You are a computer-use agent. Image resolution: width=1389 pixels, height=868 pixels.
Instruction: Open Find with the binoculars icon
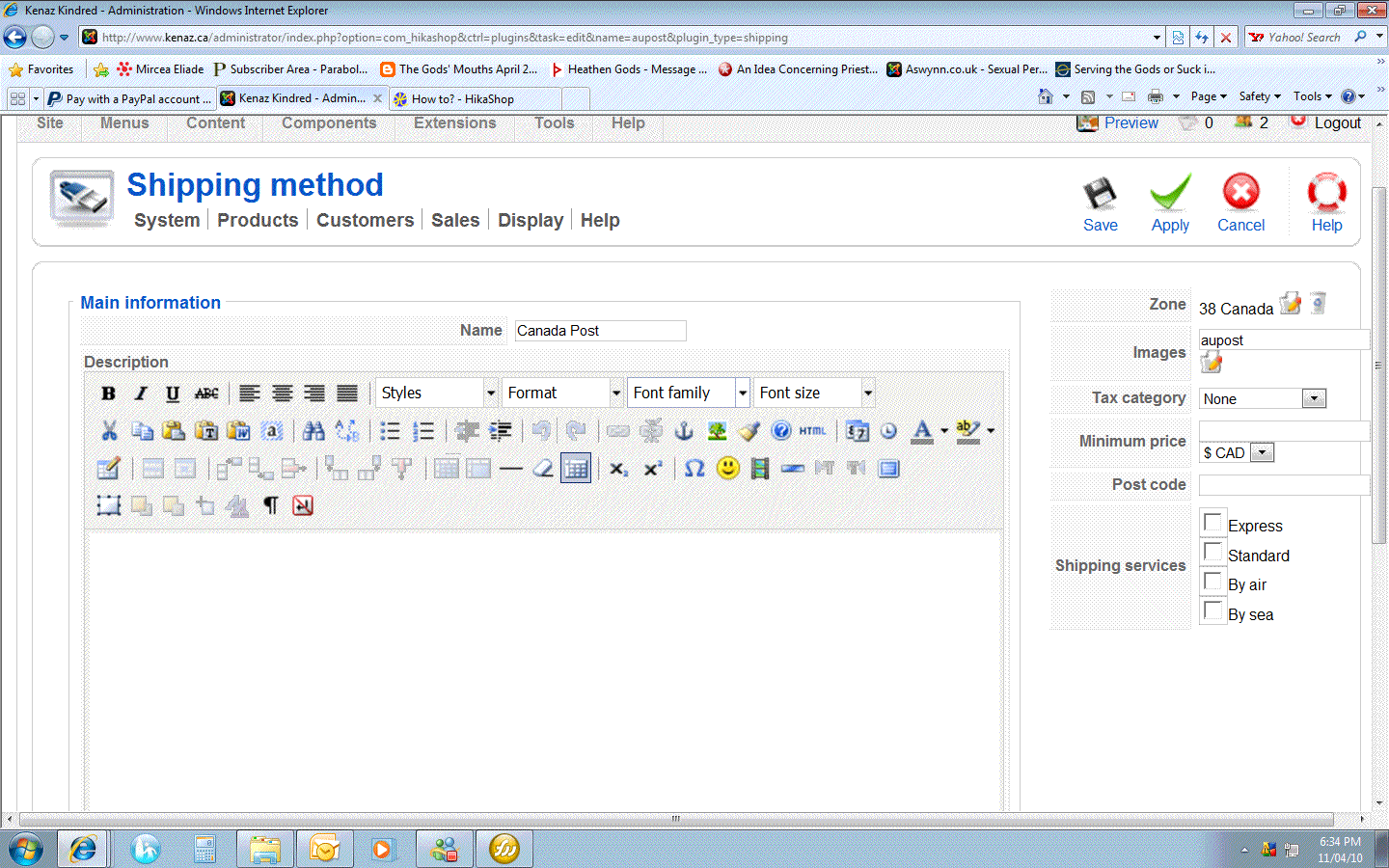tap(313, 431)
